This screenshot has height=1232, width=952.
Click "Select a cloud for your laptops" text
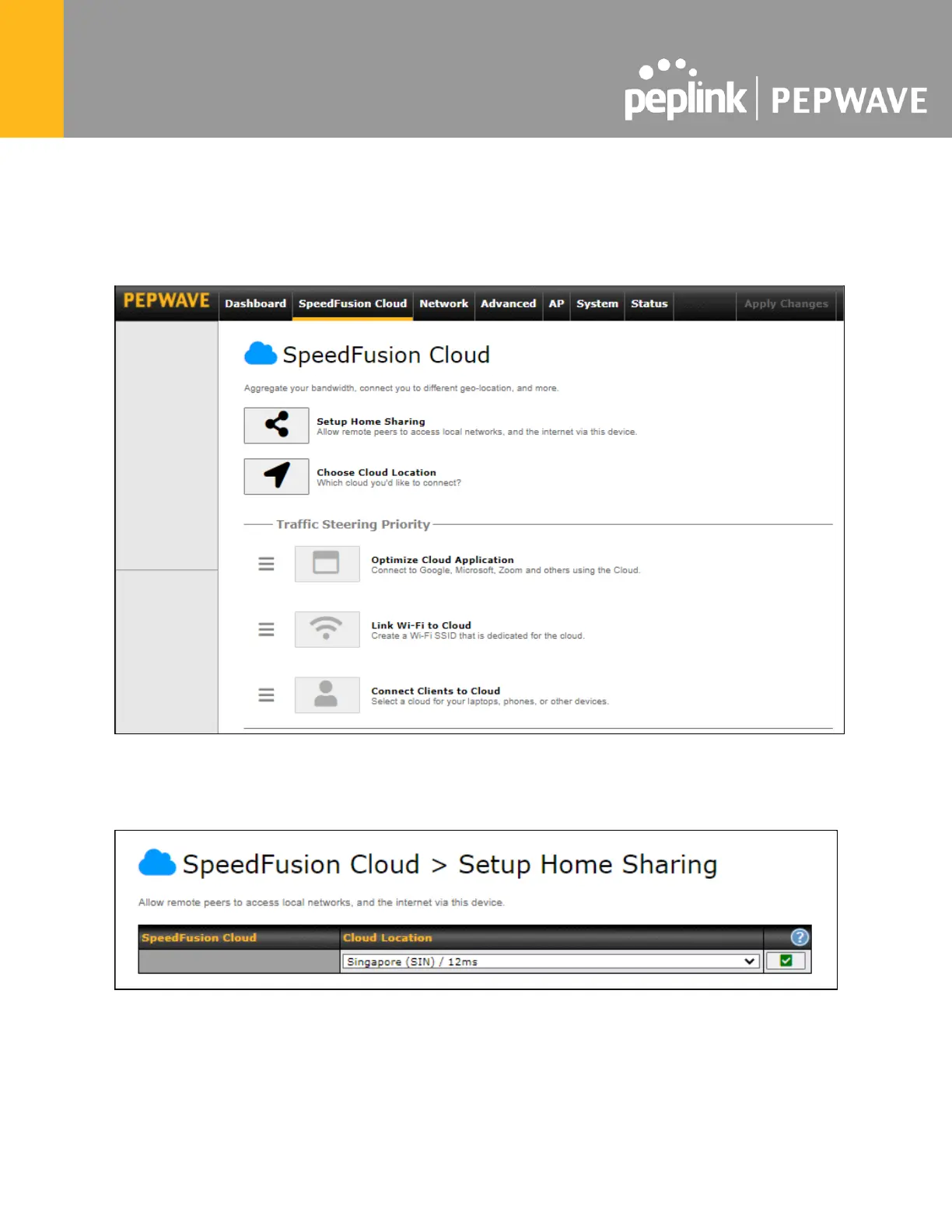coord(489,702)
